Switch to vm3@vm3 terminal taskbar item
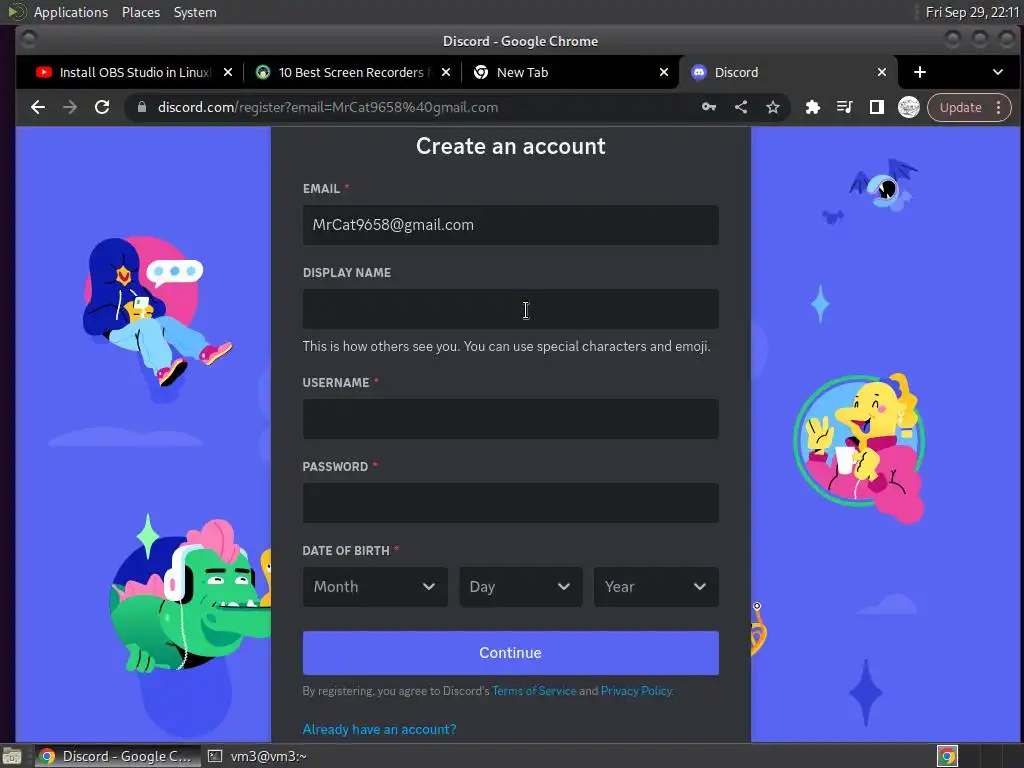Viewport: 1024px width, 768px height. pos(257,756)
